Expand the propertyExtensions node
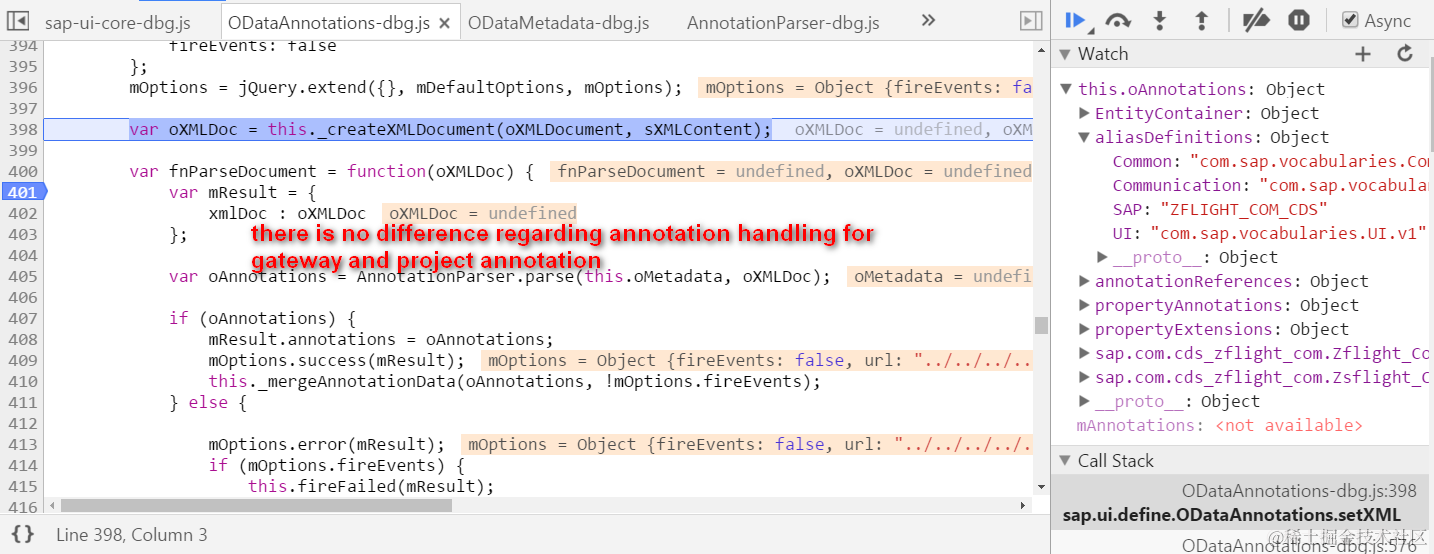The image size is (1434, 554). point(1084,329)
